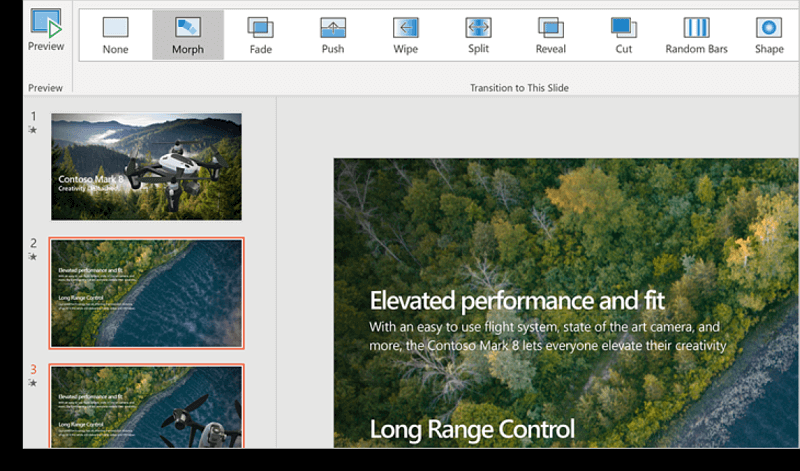Apply the Cut transition

point(623,34)
